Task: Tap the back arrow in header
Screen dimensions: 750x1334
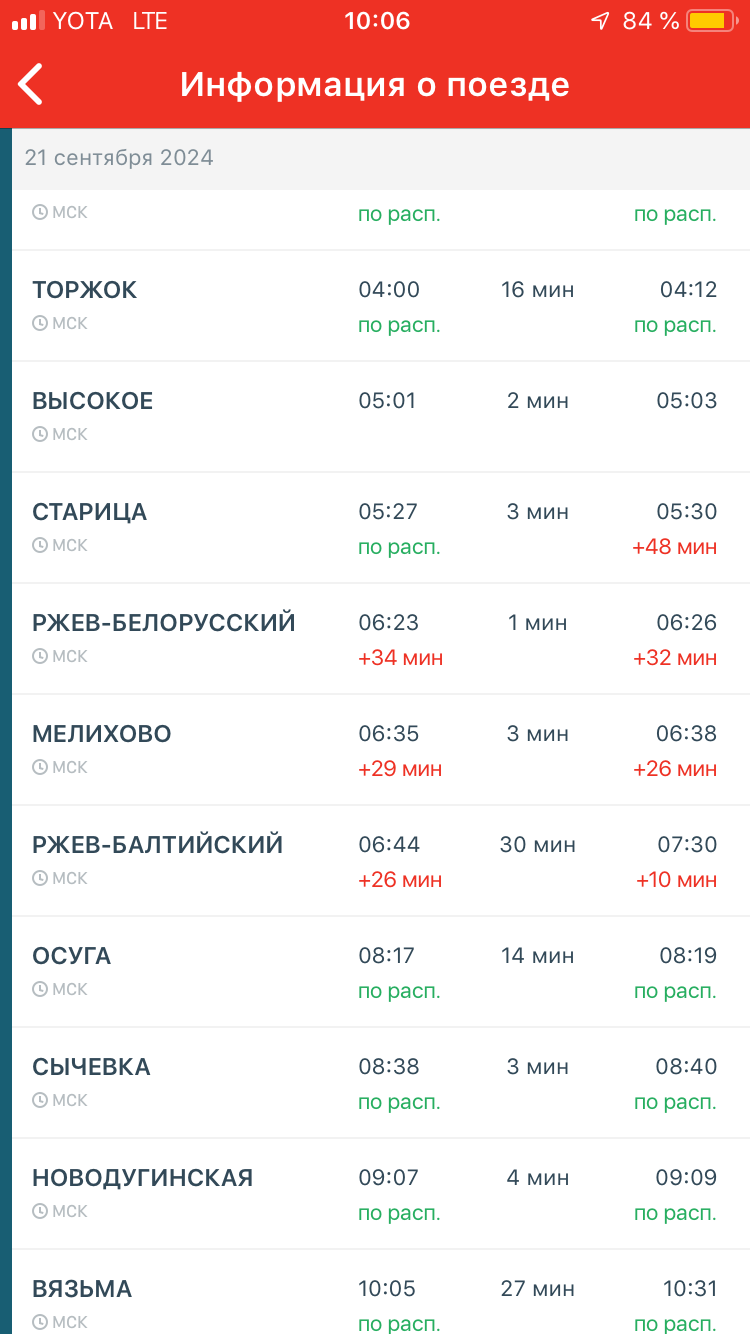Action: pyautogui.click(x=31, y=84)
